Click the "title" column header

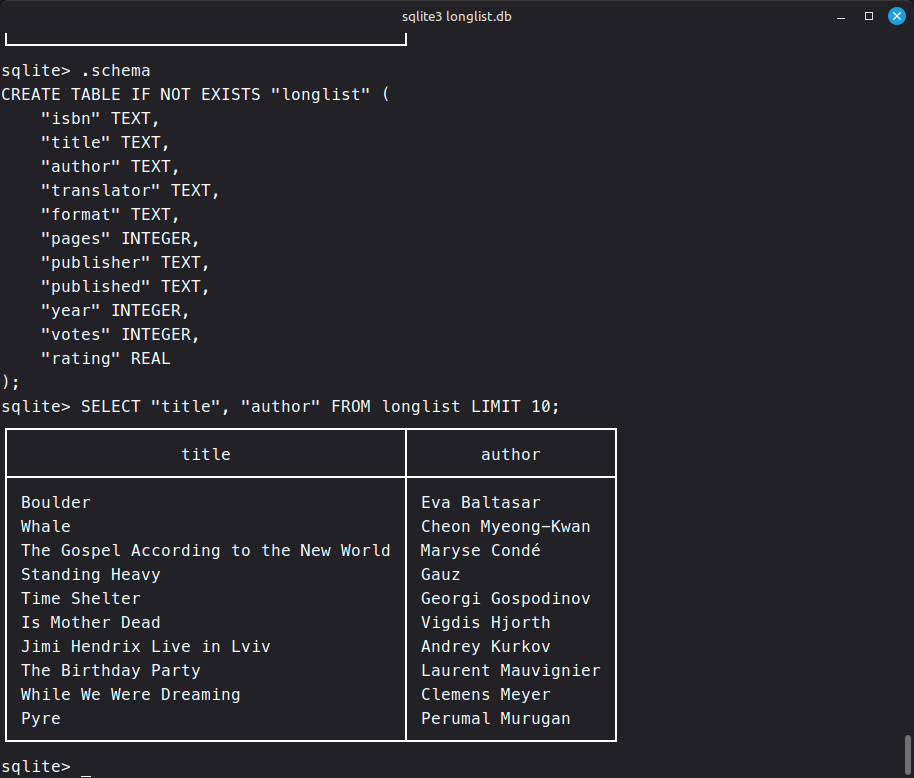(x=206, y=454)
